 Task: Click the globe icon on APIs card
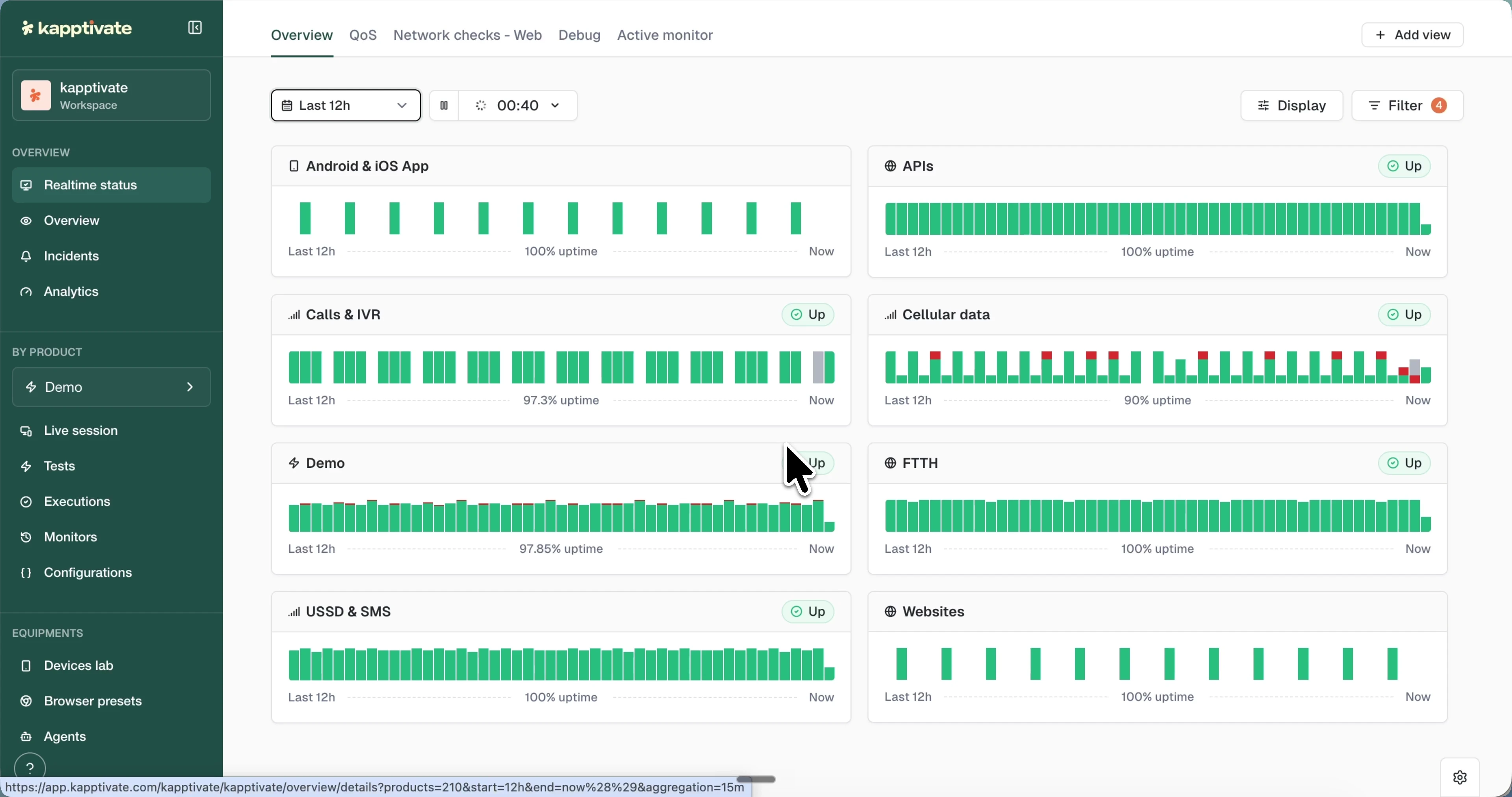pyautogui.click(x=890, y=167)
